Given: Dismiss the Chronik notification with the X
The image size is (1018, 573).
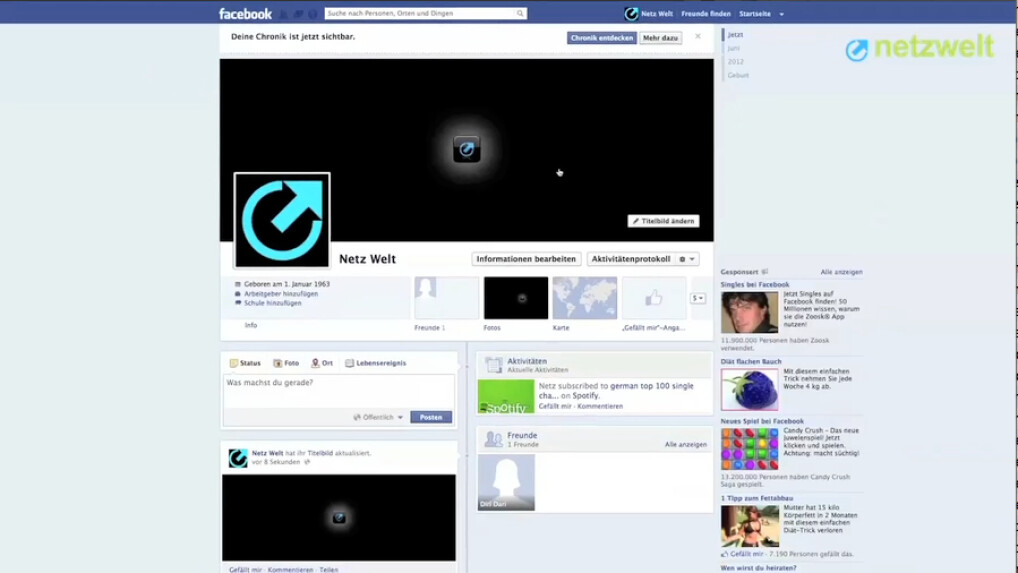Looking at the screenshot, I should coord(698,37).
